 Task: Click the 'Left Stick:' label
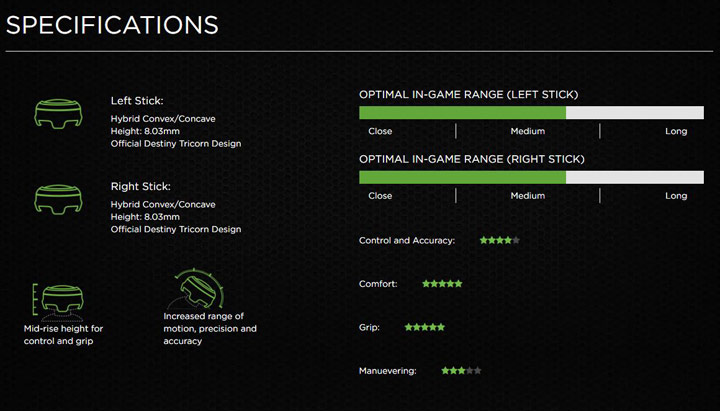135,100
